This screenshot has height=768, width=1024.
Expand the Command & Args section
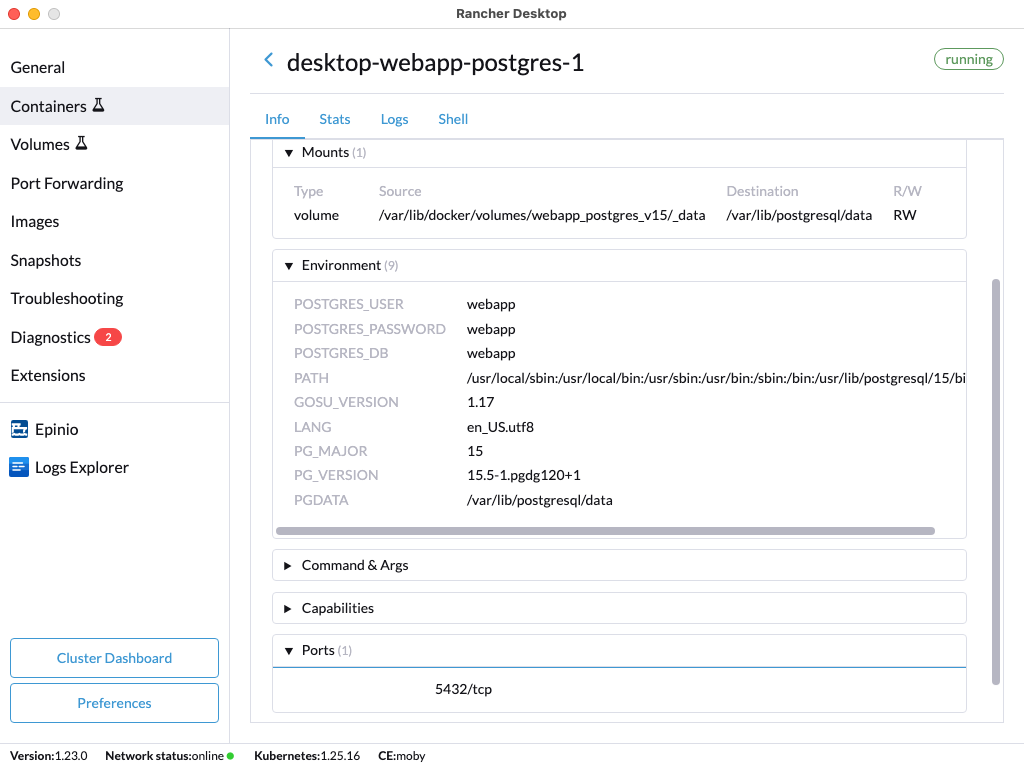pyautogui.click(x=287, y=566)
